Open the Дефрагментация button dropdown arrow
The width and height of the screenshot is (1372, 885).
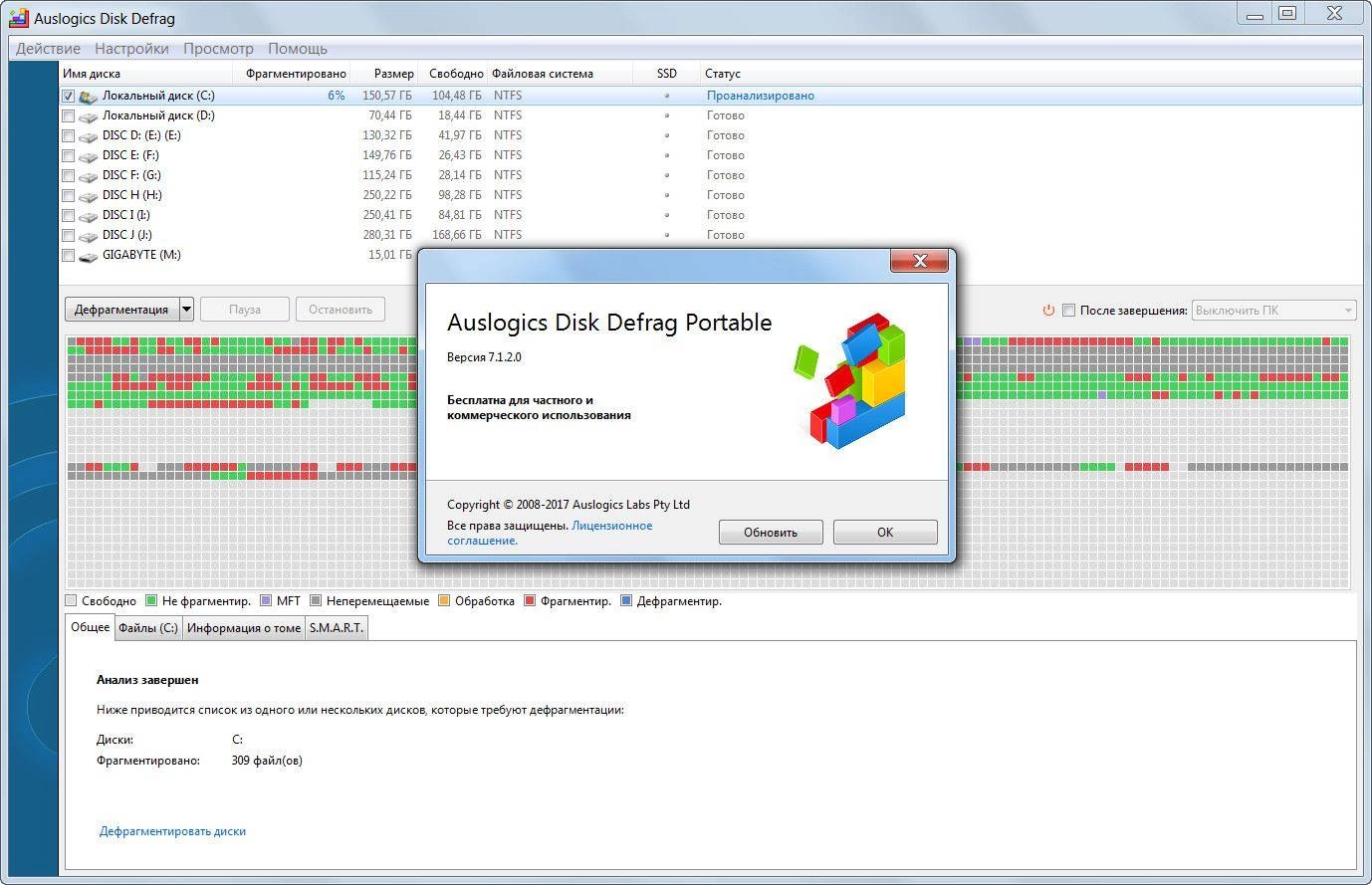186,310
